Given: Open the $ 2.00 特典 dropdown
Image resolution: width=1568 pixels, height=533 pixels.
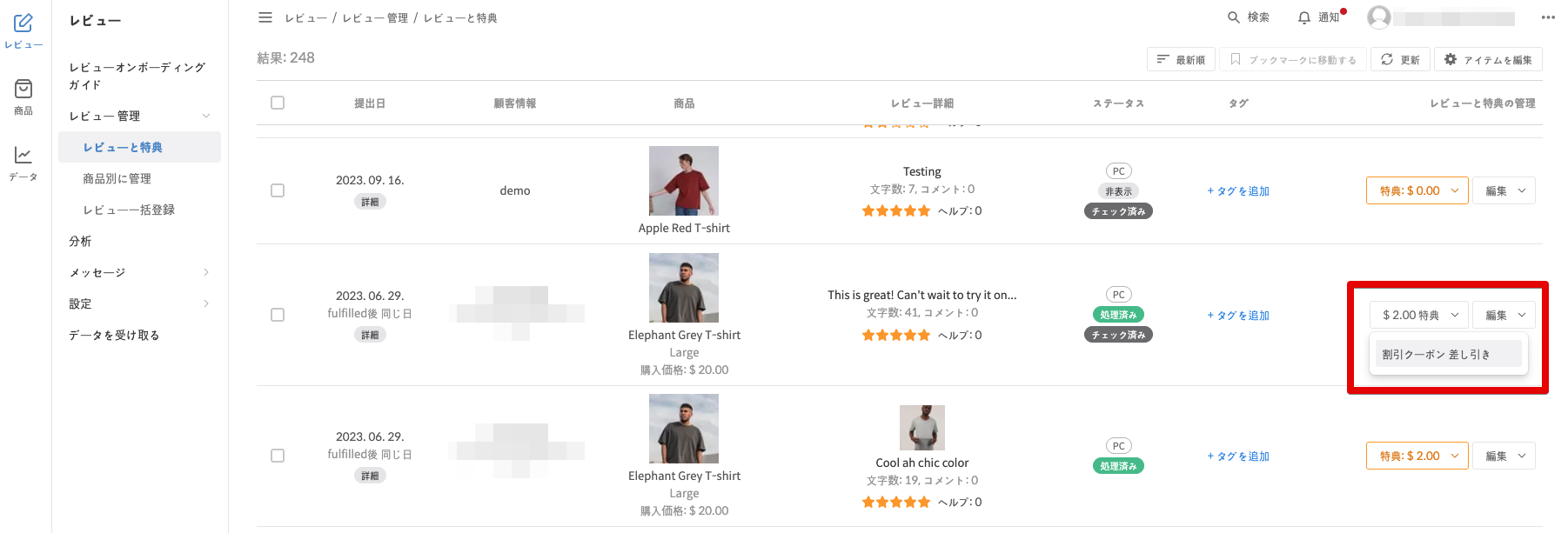Looking at the screenshot, I should 1419,315.
